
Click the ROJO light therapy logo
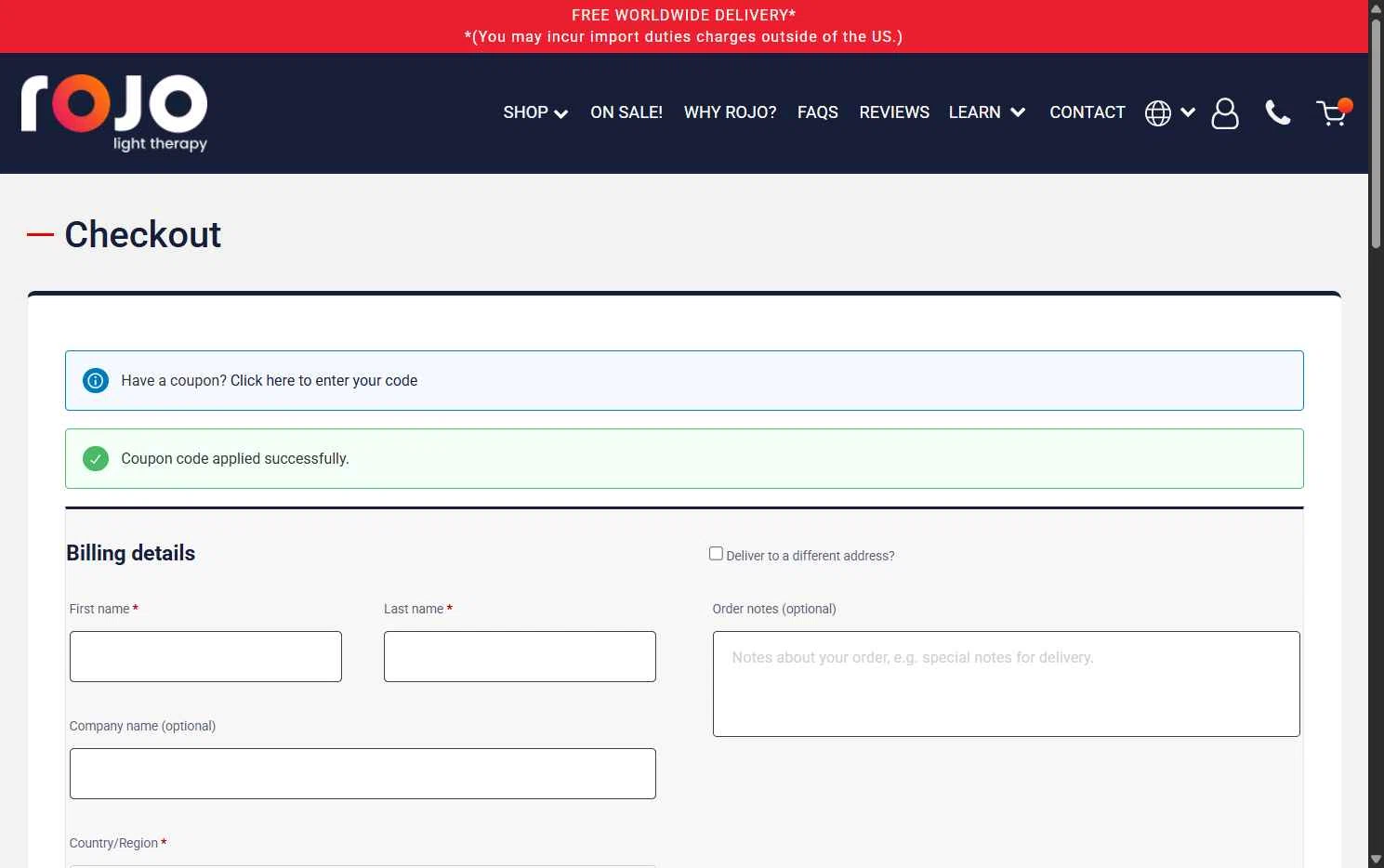point(114,112)
